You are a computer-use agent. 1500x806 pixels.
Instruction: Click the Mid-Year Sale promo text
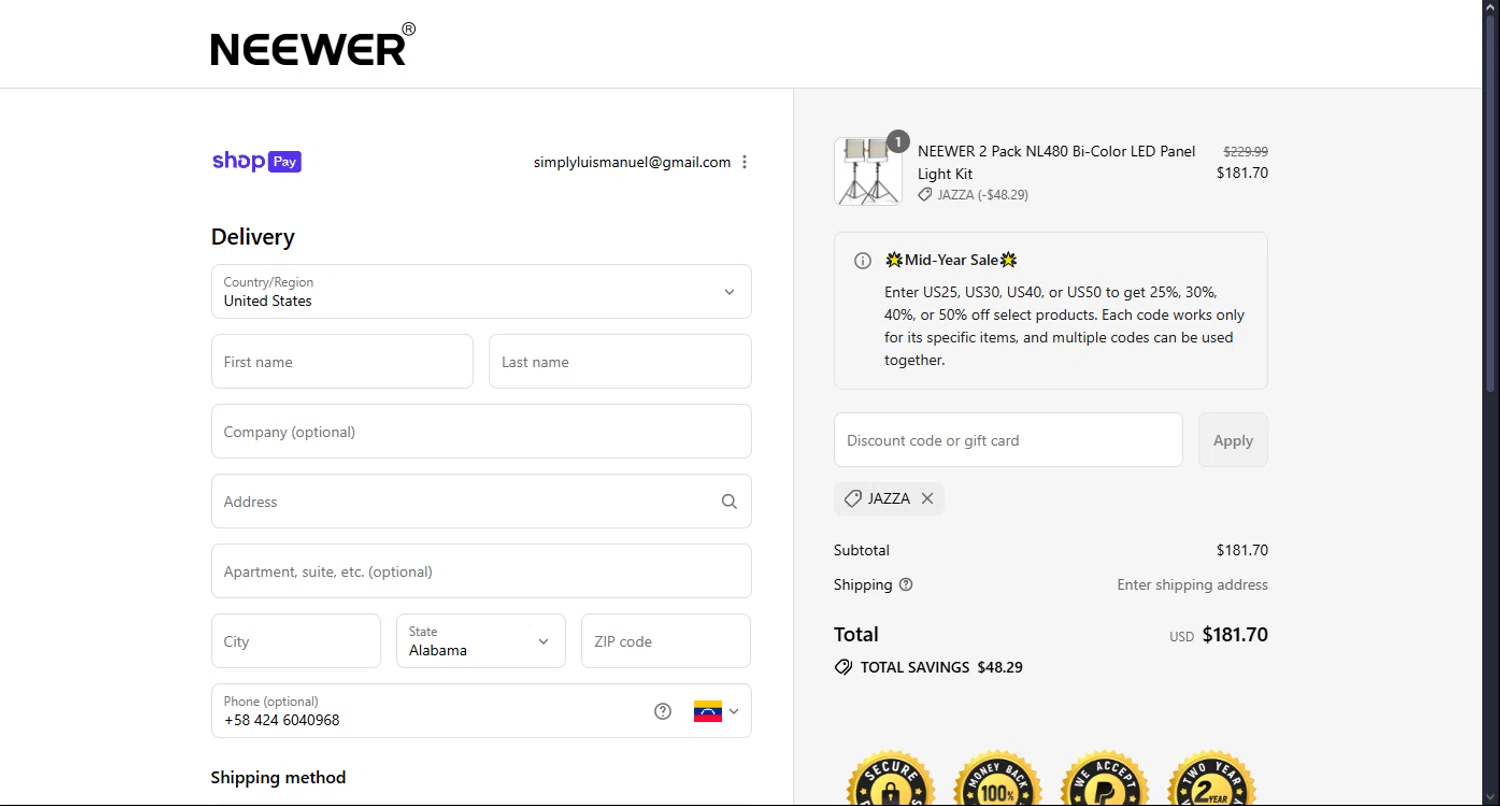tap(1064, 326)
